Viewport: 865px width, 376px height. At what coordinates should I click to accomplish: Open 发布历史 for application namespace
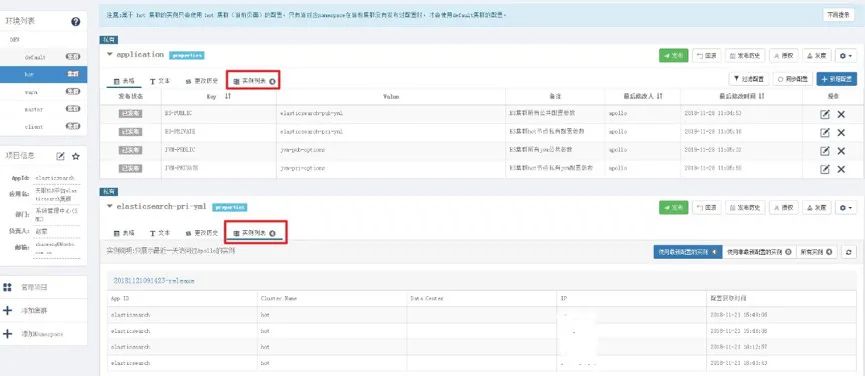click(745, 56)
